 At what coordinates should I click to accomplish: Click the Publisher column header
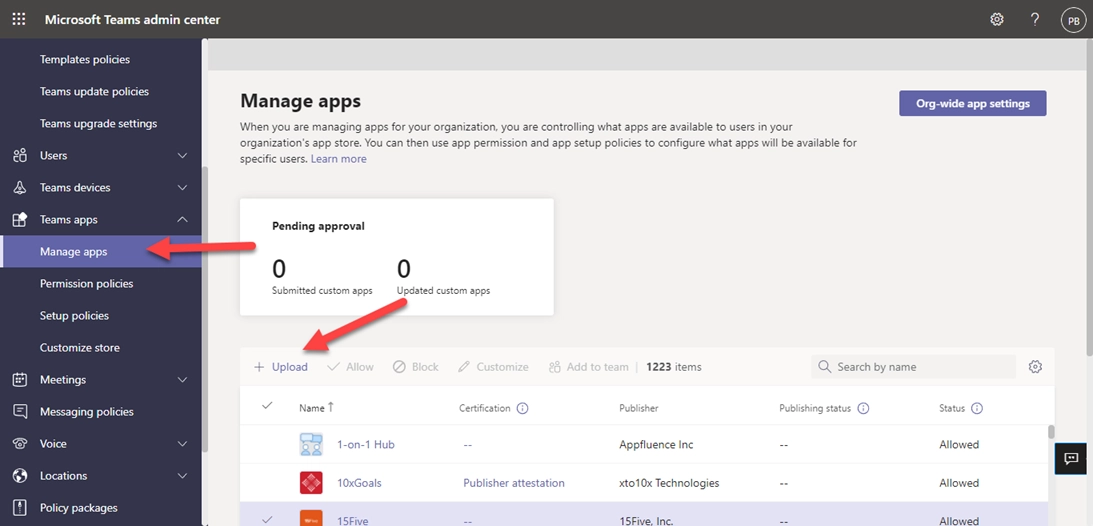click(639, 408)
